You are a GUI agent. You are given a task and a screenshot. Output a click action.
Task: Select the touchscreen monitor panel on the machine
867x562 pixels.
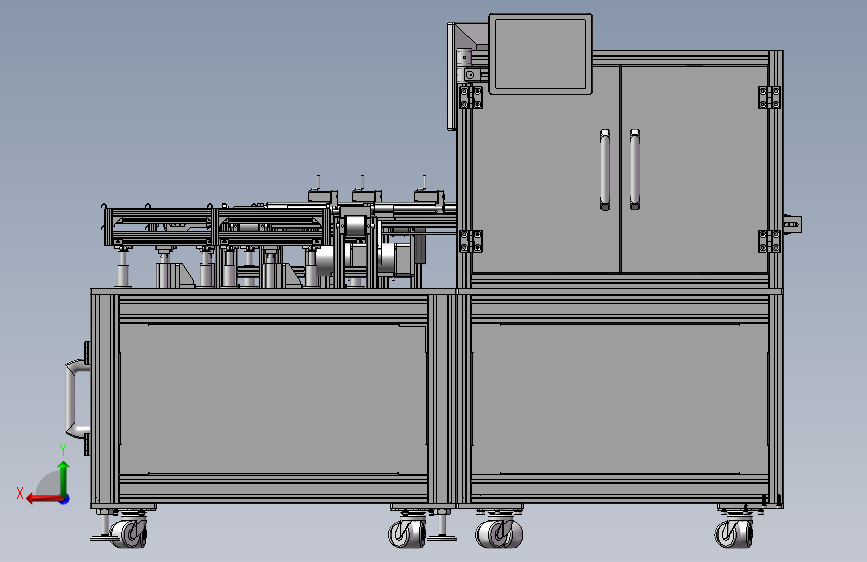tap(540, 54)
